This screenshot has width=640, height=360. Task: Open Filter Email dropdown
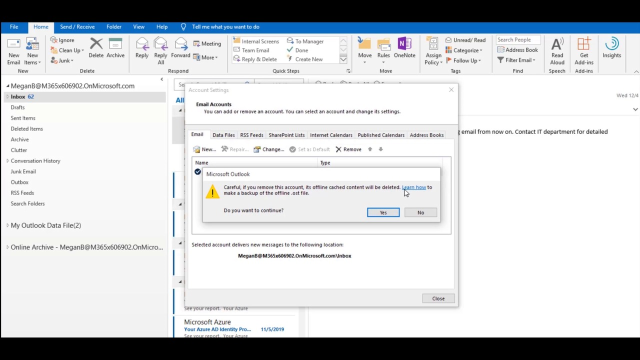coord(516,60)
